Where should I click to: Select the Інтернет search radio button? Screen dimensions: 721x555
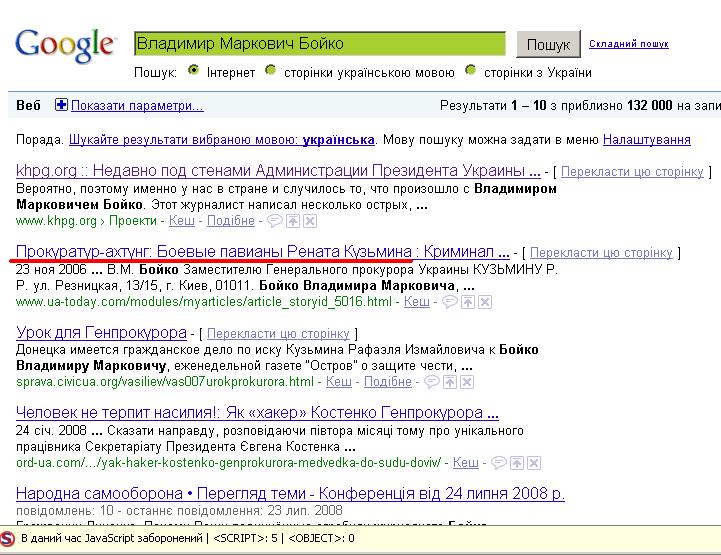coord(194,70)
